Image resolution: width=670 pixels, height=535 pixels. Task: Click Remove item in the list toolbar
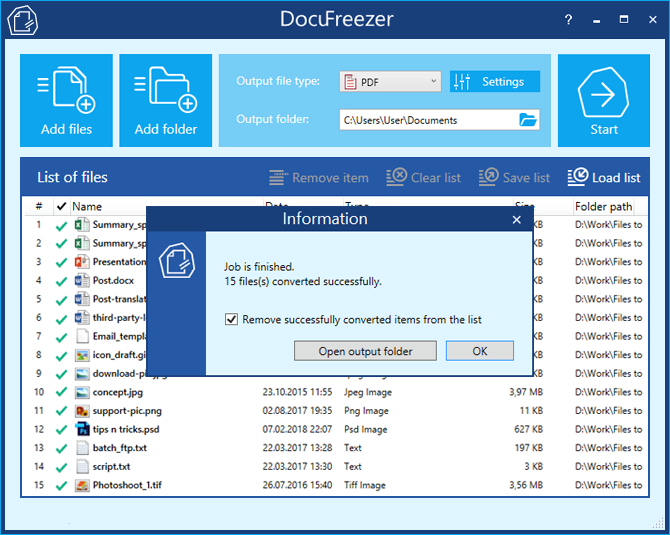tap(319, 177)
